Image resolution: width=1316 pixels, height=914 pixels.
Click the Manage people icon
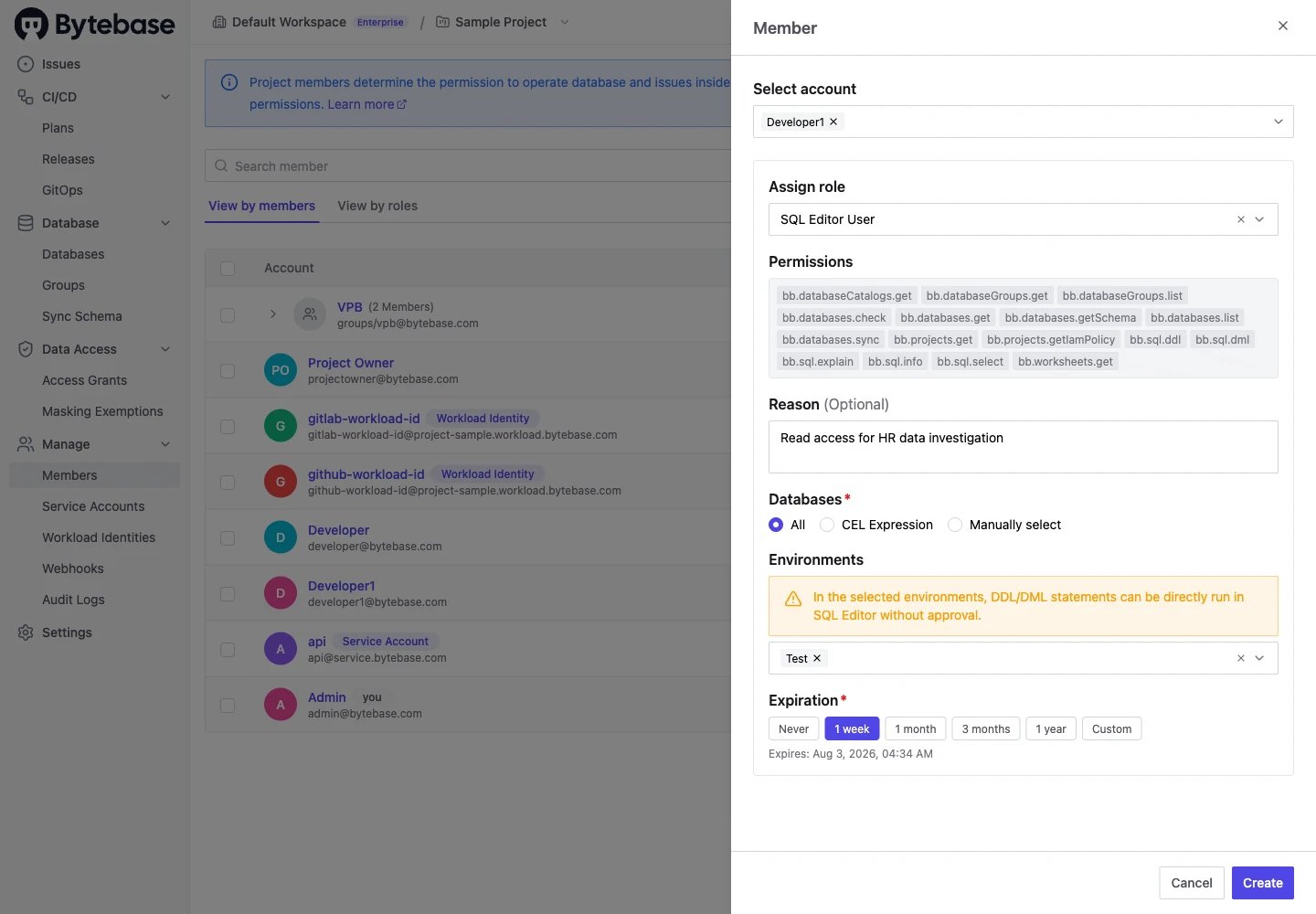click(26, 444)
